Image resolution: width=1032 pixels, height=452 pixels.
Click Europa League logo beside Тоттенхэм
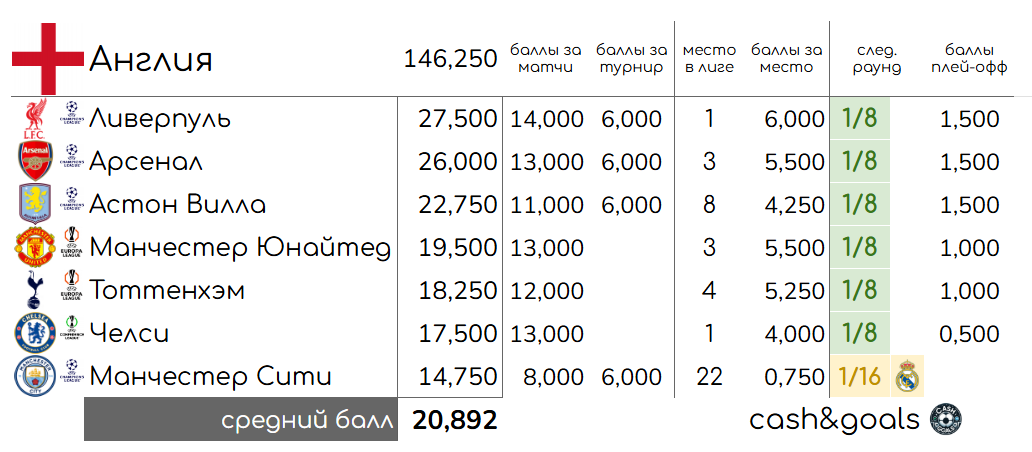(x=72, y=285)
